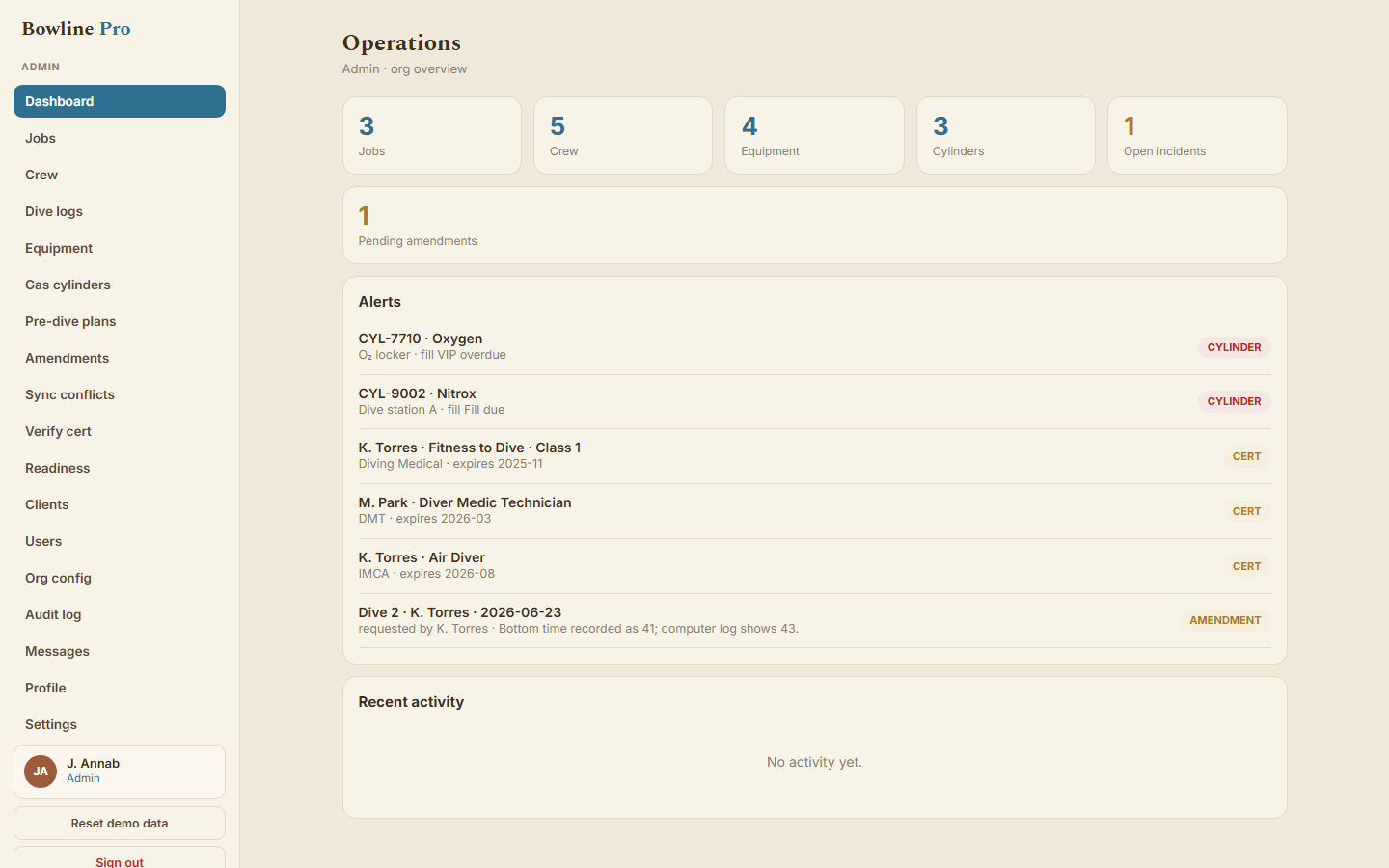Open the 3 Jobs stat card
The image size is (1389, 868).
coord(432,136)
